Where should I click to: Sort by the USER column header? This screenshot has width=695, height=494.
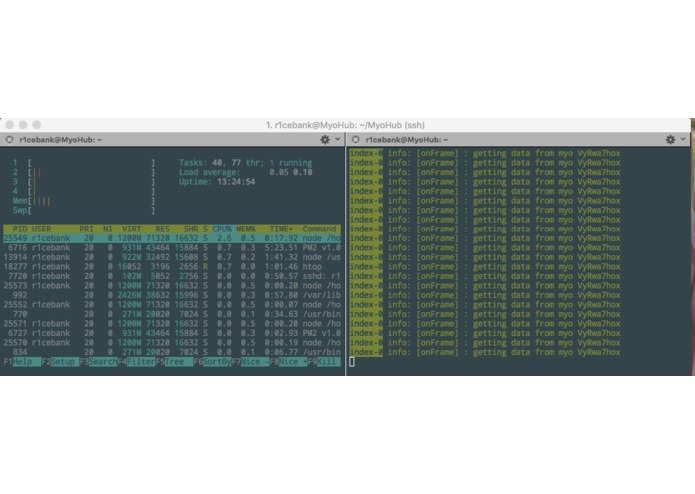click(x=41, y=229)
